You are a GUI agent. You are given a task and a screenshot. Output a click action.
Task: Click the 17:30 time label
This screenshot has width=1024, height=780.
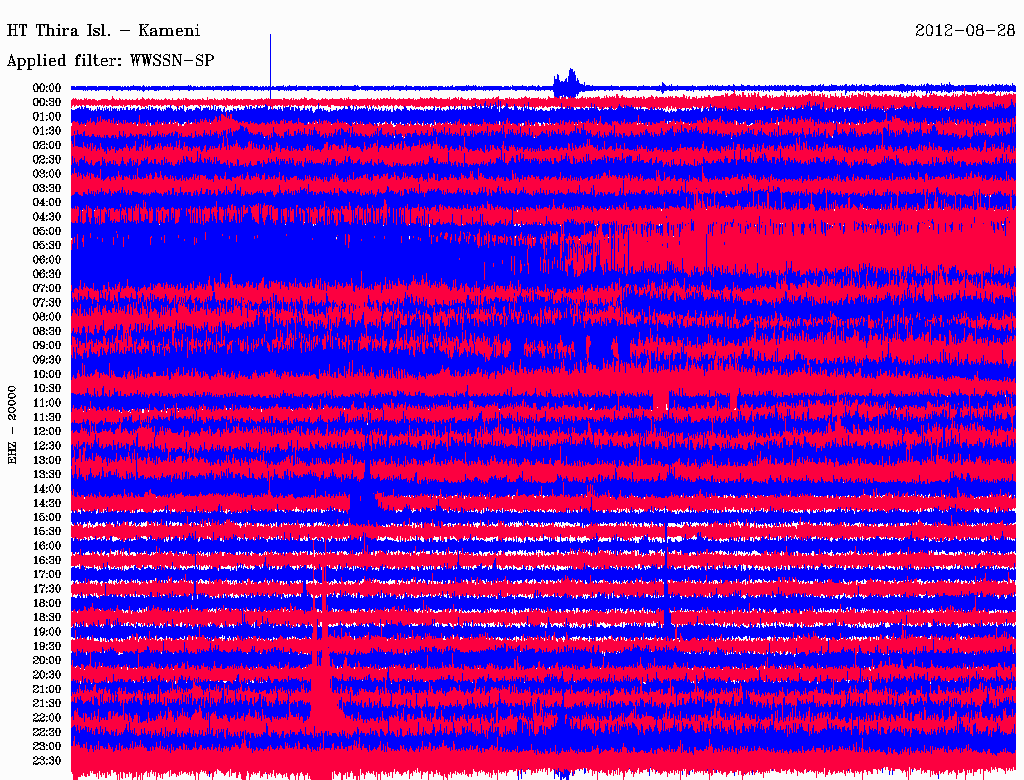tap(47, 589)
